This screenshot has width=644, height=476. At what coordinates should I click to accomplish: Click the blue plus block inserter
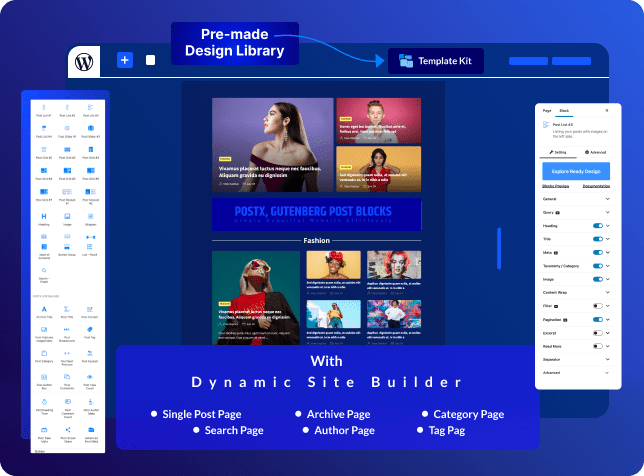coord(125,60)
